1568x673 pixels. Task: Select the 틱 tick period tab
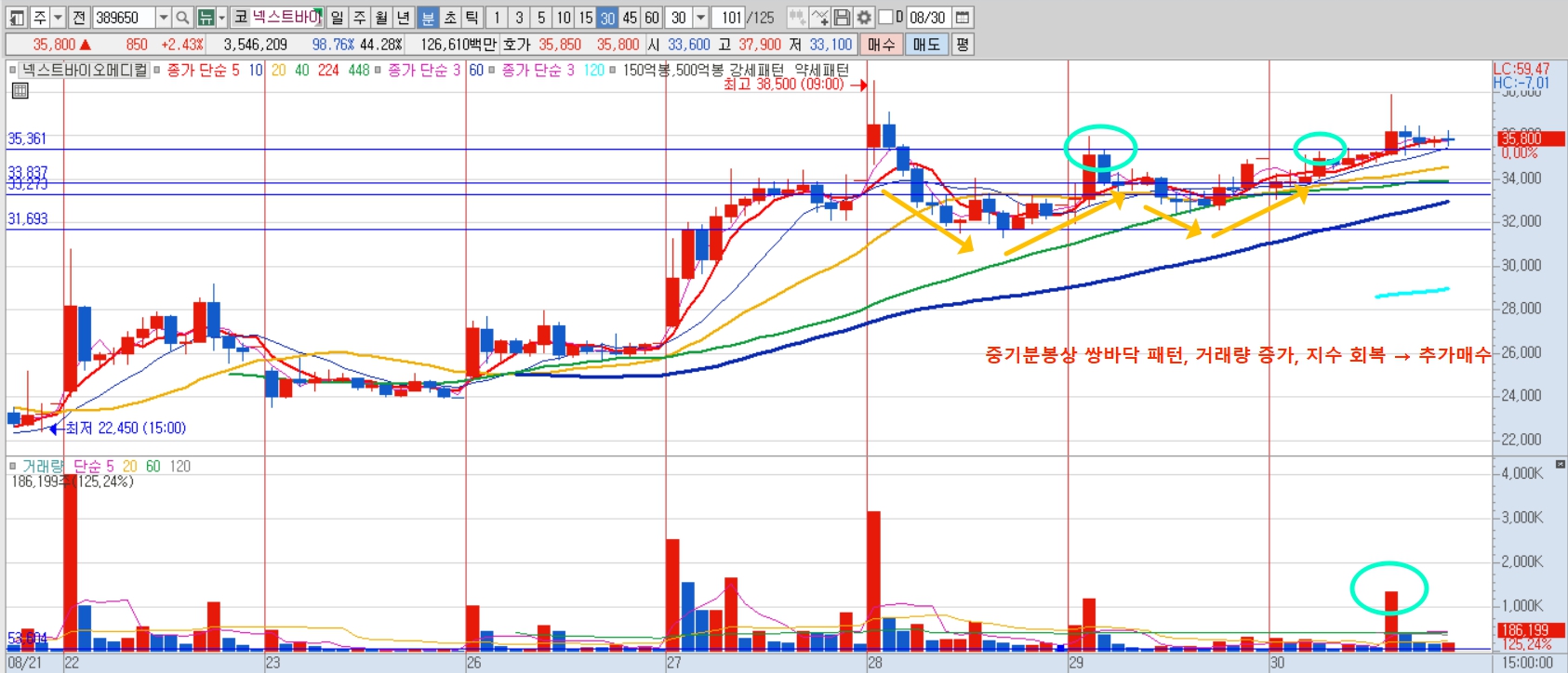[x=472, y=18]
